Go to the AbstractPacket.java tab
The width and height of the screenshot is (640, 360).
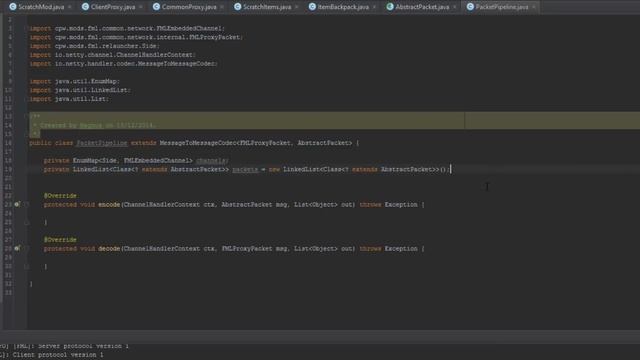[x=422, y=7]
